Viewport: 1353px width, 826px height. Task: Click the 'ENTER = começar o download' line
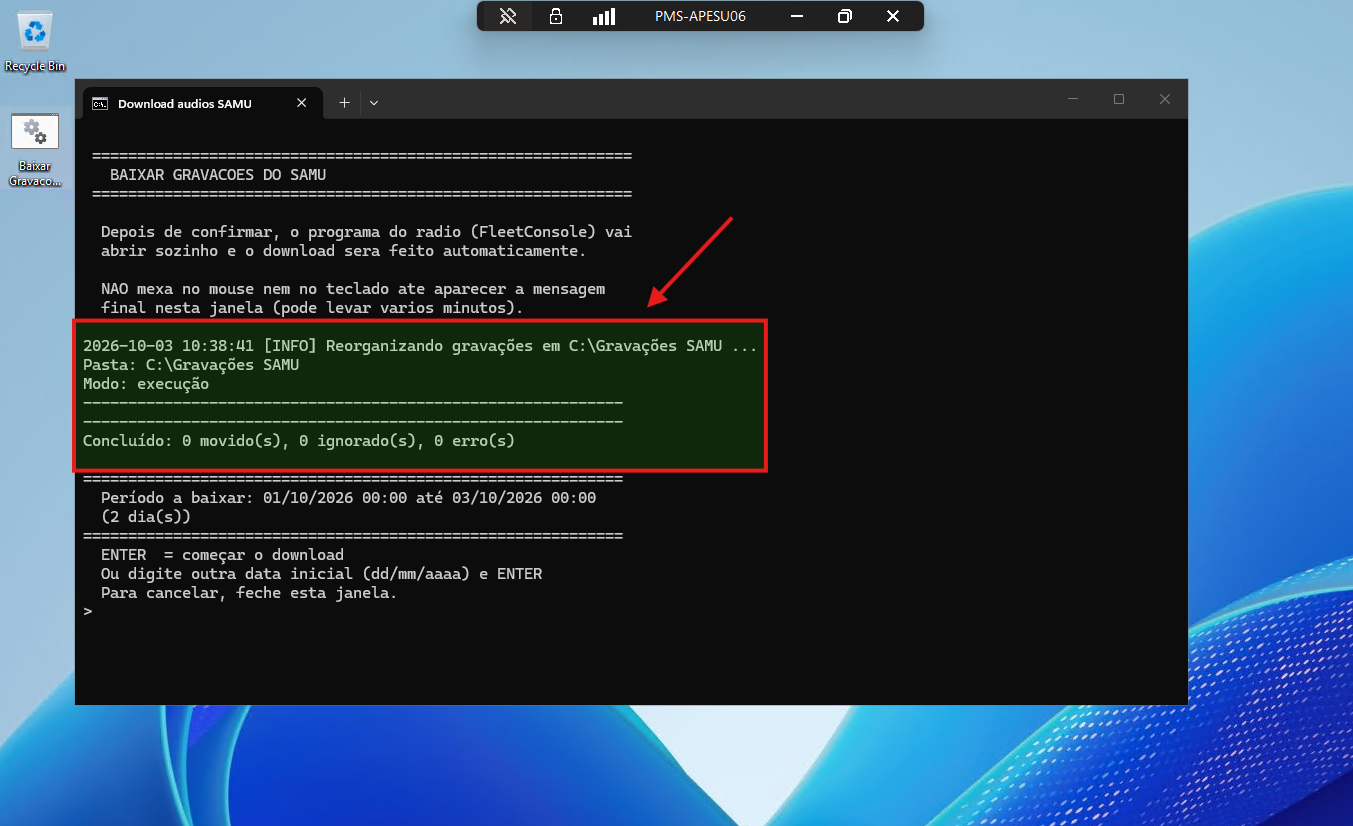click(x=222, y=555)
